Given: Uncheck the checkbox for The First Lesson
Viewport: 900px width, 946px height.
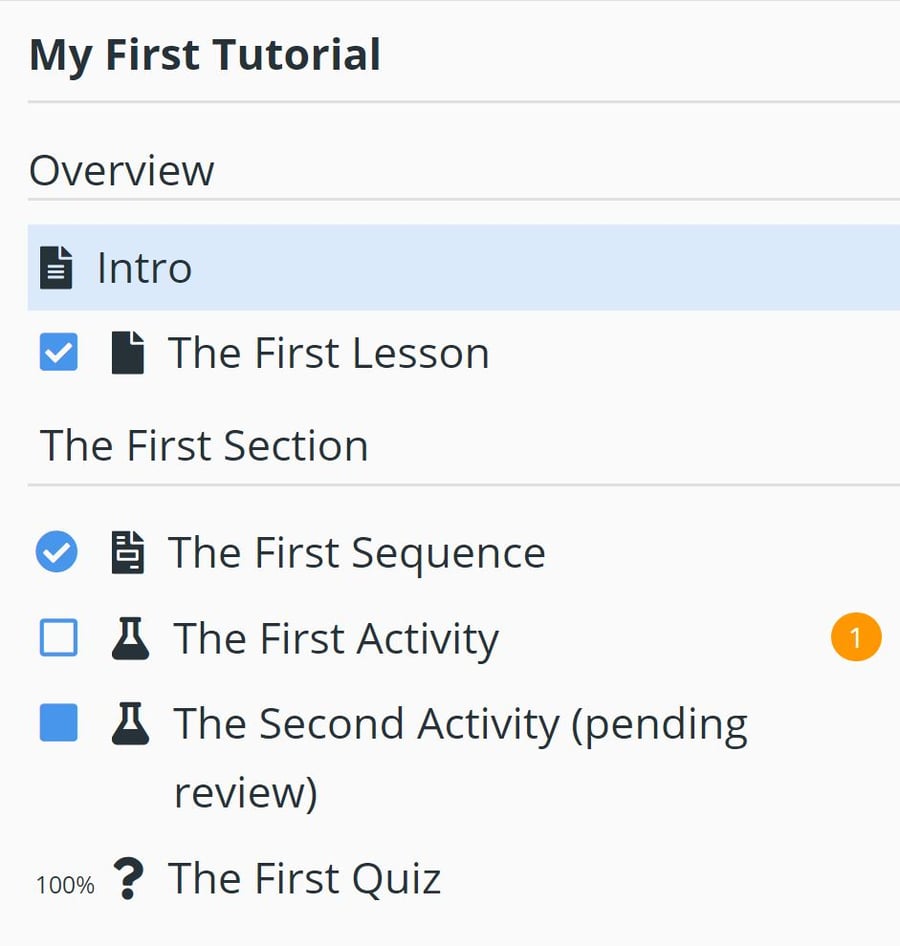Looking at the screenshot, I should [x=57, y=352].
